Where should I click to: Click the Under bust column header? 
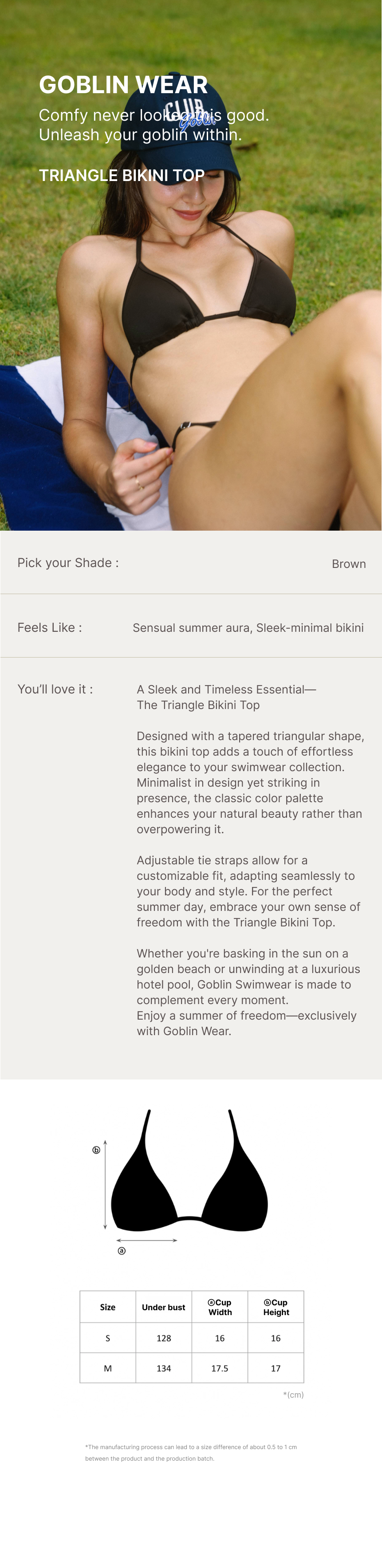164,1307
